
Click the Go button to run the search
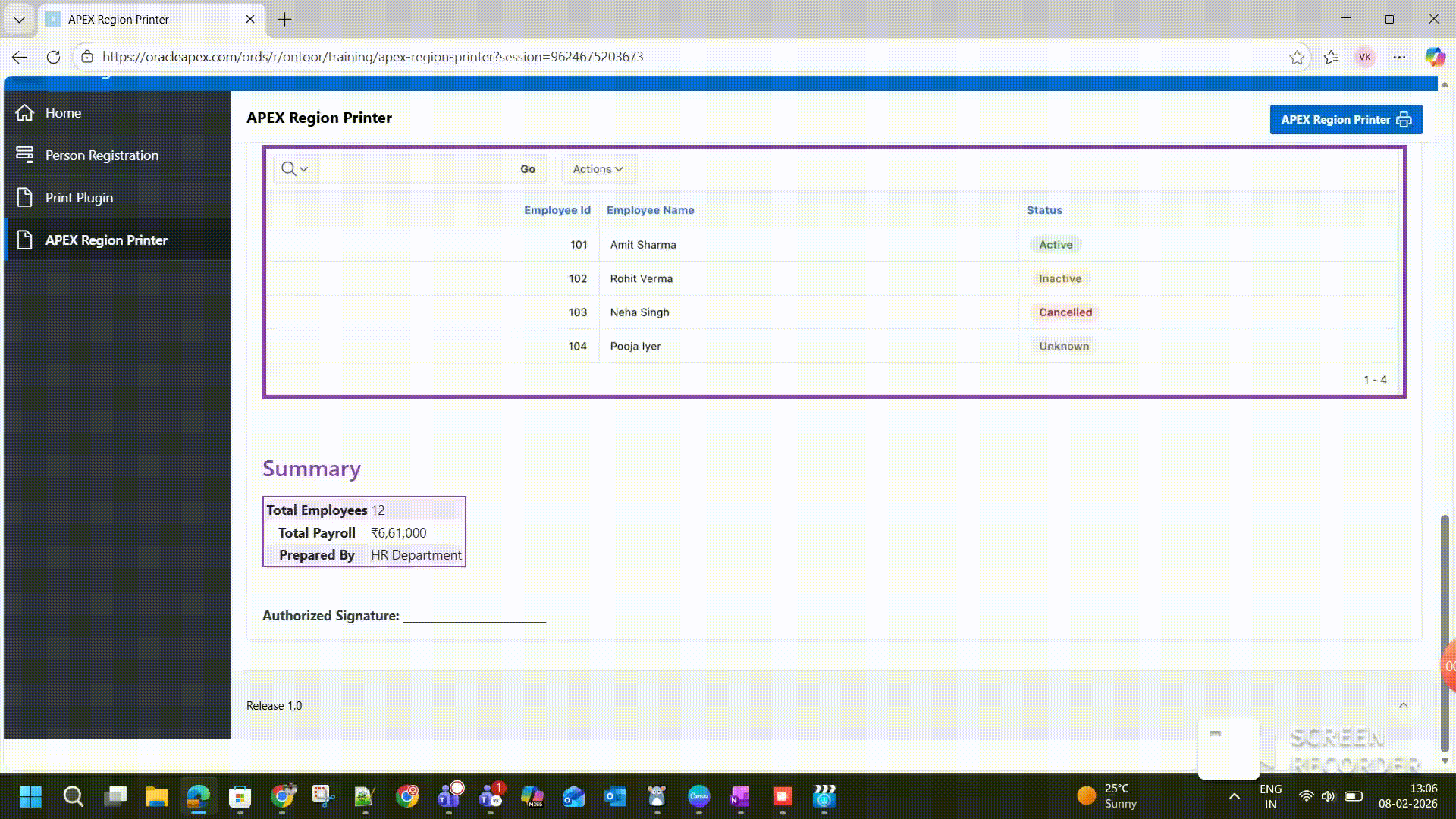click(527, 168)
